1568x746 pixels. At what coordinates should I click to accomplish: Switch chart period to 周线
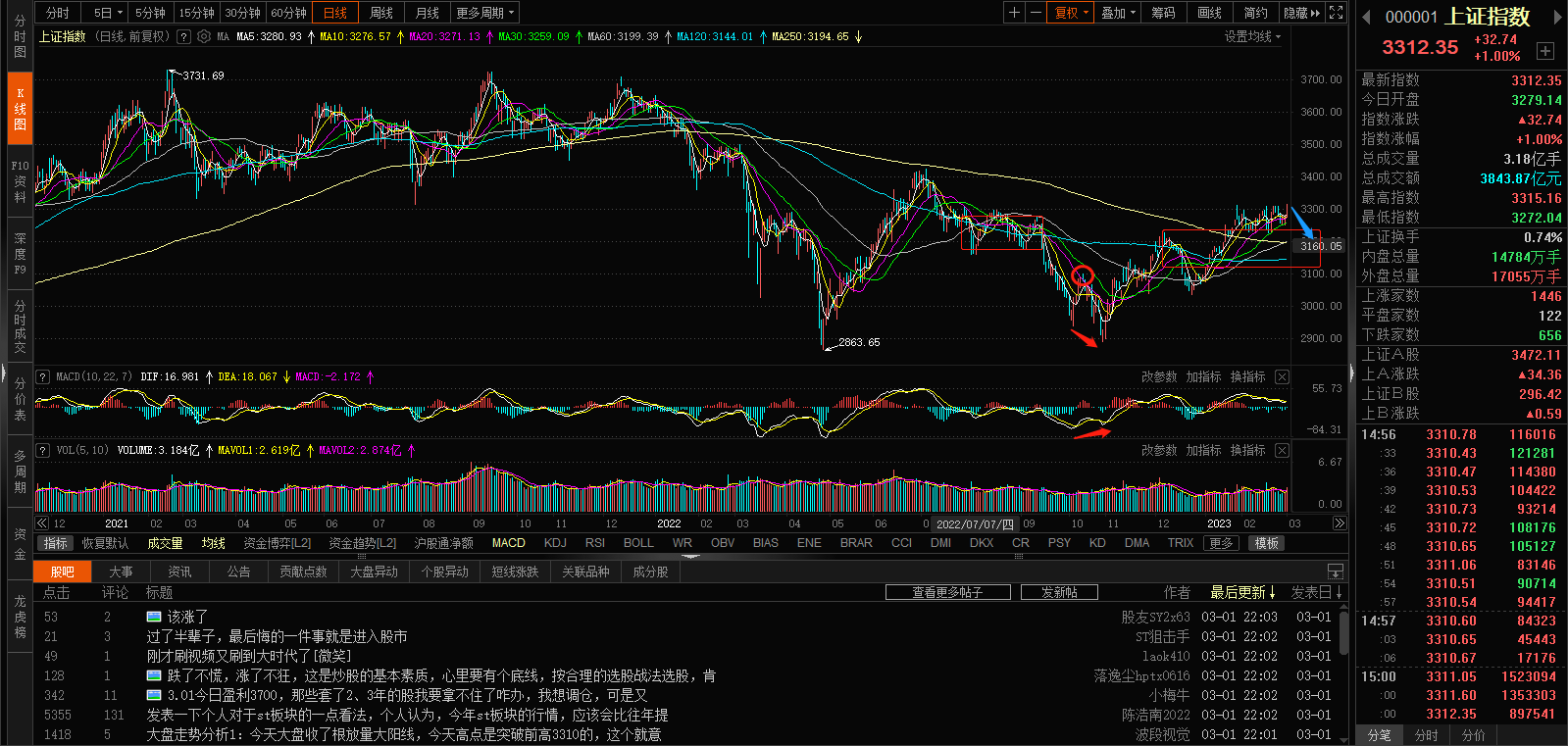tap(381, 13)
